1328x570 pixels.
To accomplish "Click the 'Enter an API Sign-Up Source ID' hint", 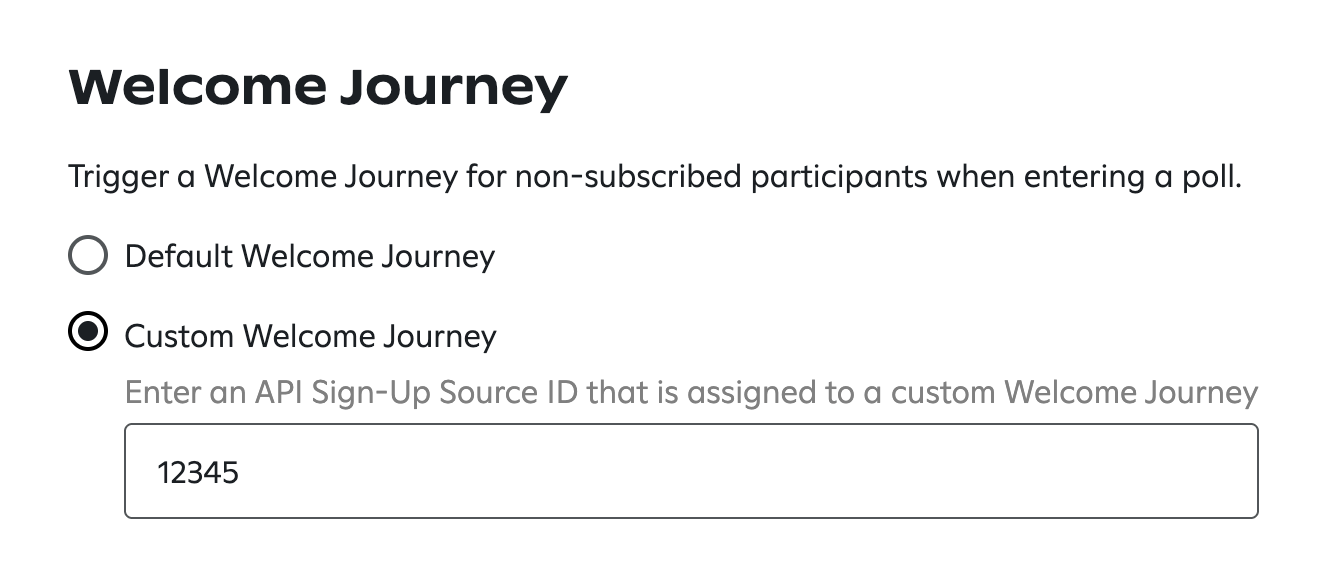I will (690, 392).
